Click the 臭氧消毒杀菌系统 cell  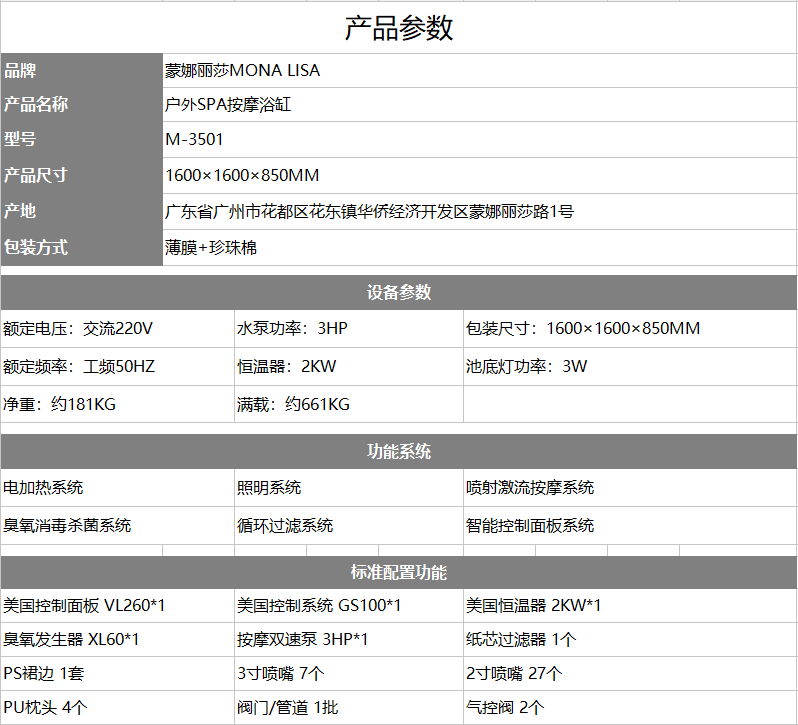(x=67, y=525)
